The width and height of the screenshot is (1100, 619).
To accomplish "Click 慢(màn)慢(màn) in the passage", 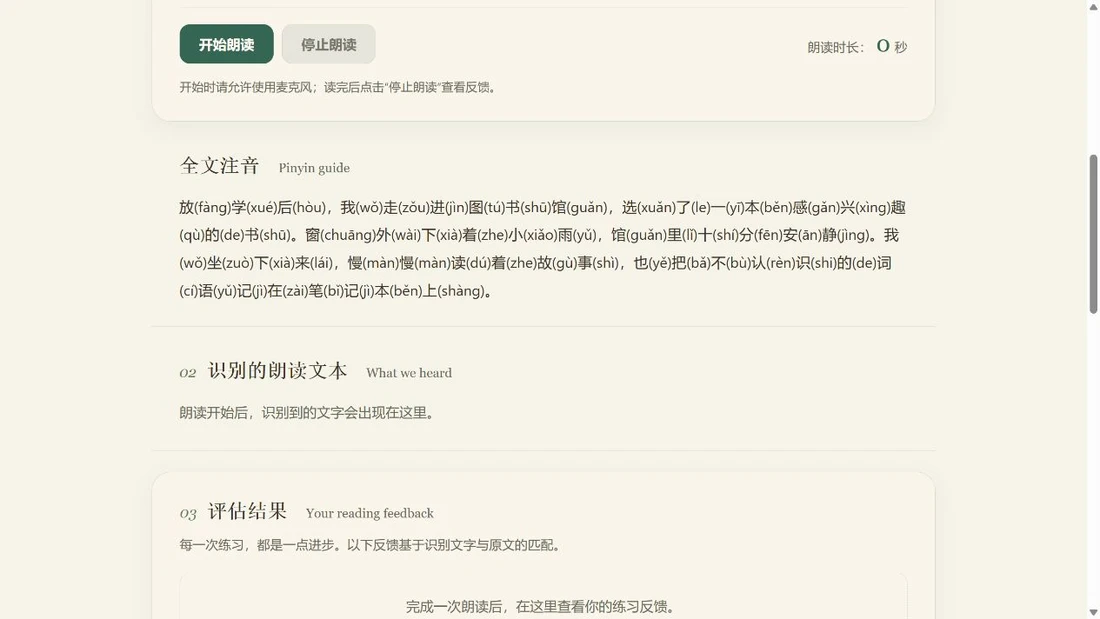I will 399,263.
